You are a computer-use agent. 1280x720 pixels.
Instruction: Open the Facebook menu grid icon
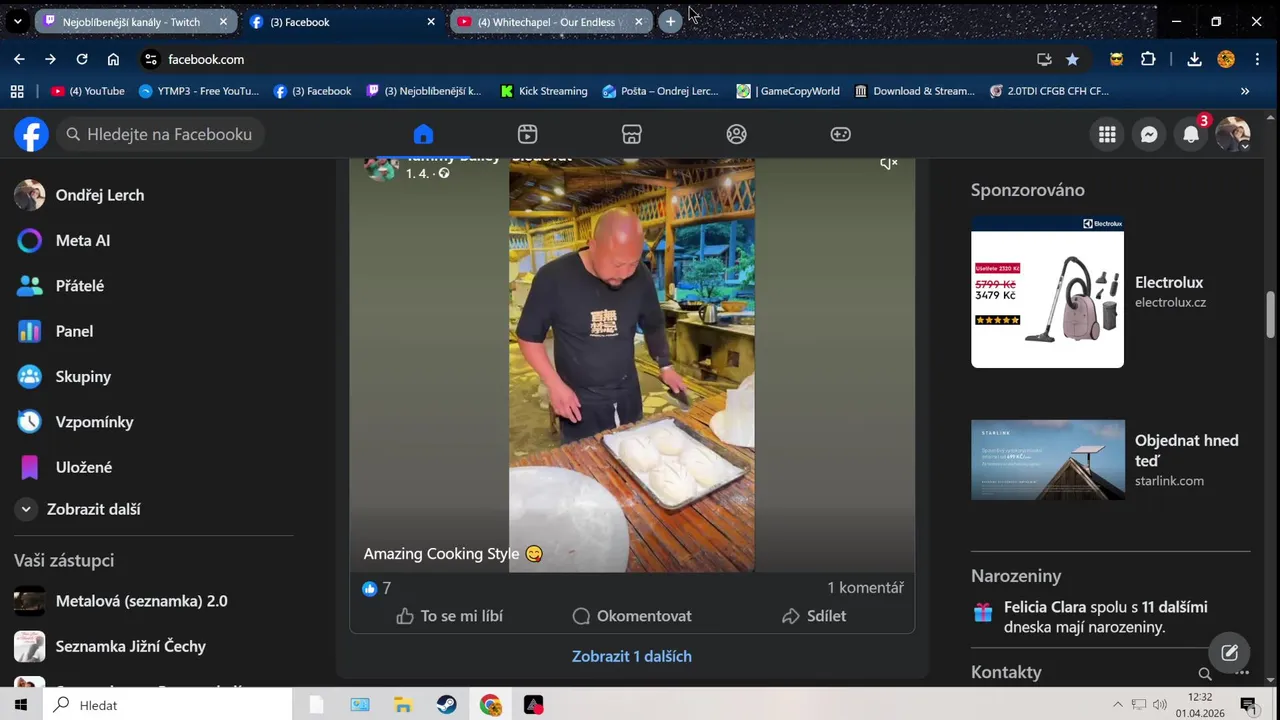[x=1107, y=134]
